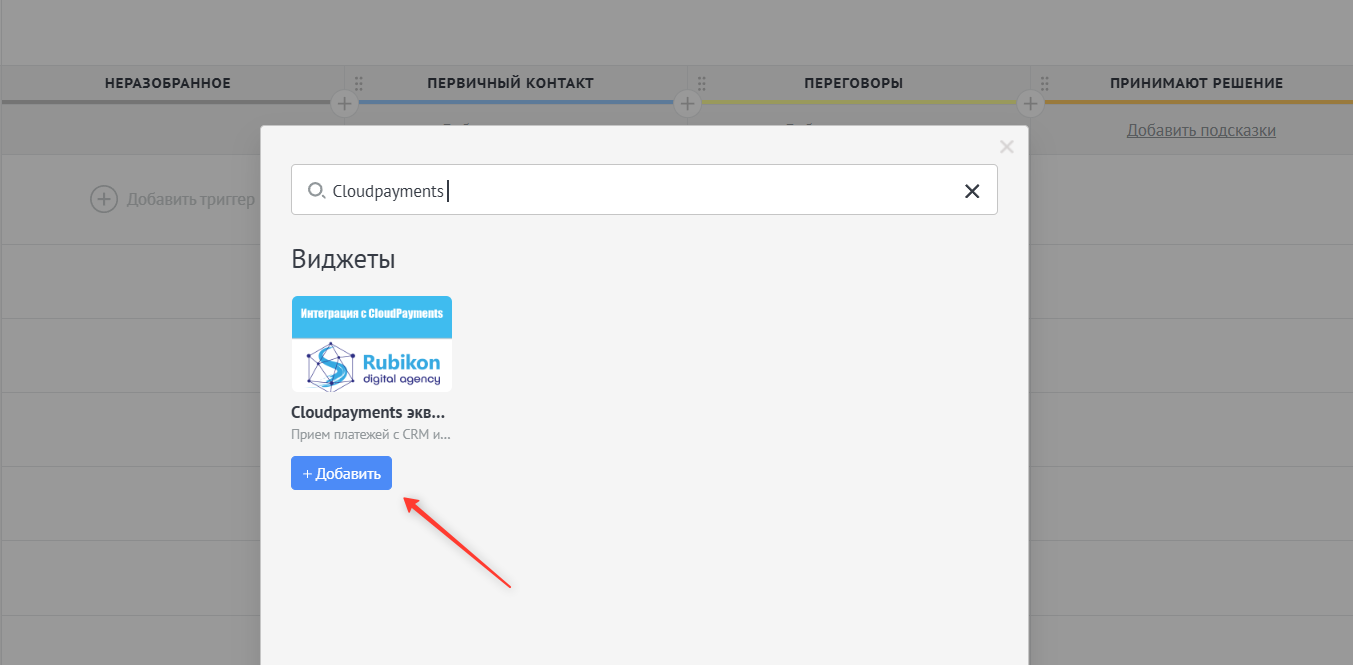Open Добавить подсказки link
The width and height of the screenshot is (1353, 665).
click(x=1201, y=130)
